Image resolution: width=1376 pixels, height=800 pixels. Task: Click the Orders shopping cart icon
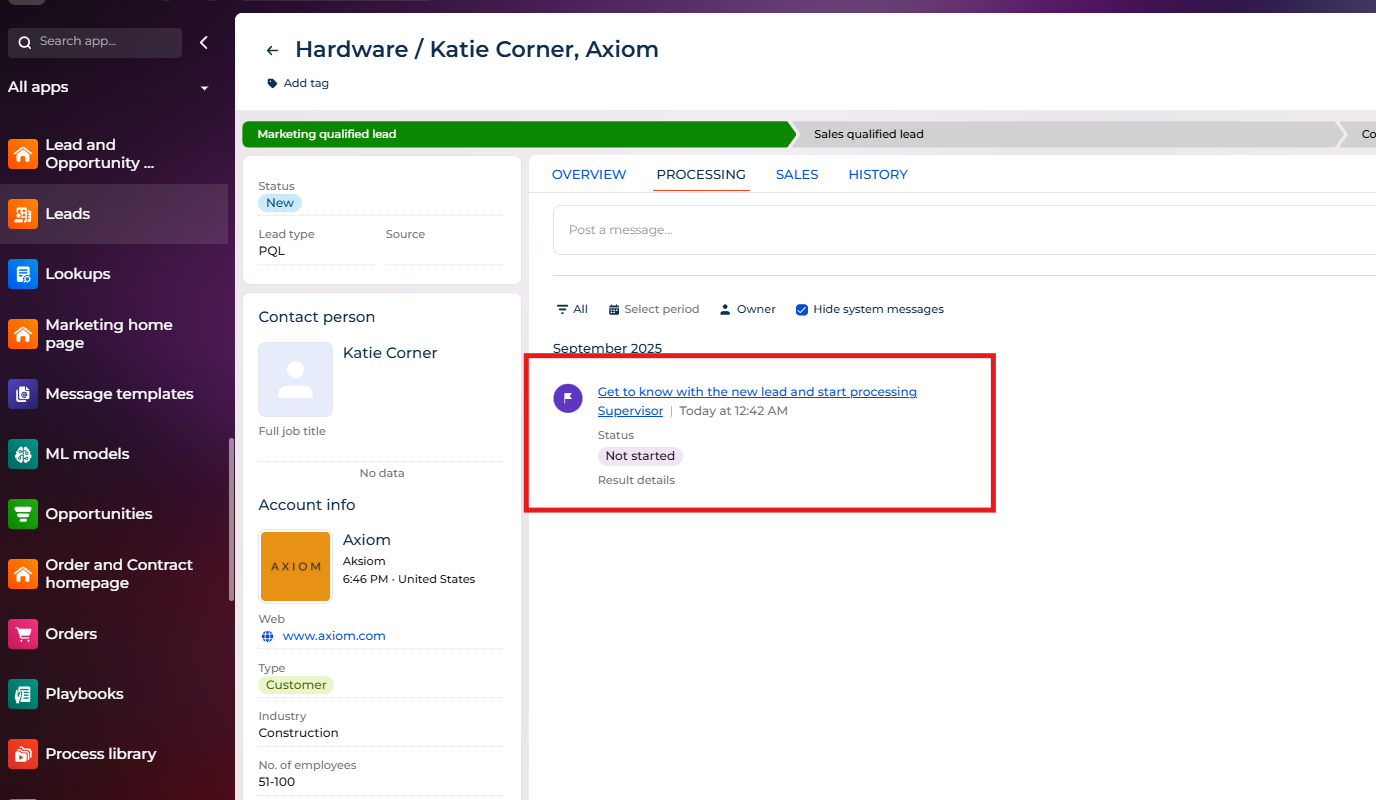click(x=23, y=634)
